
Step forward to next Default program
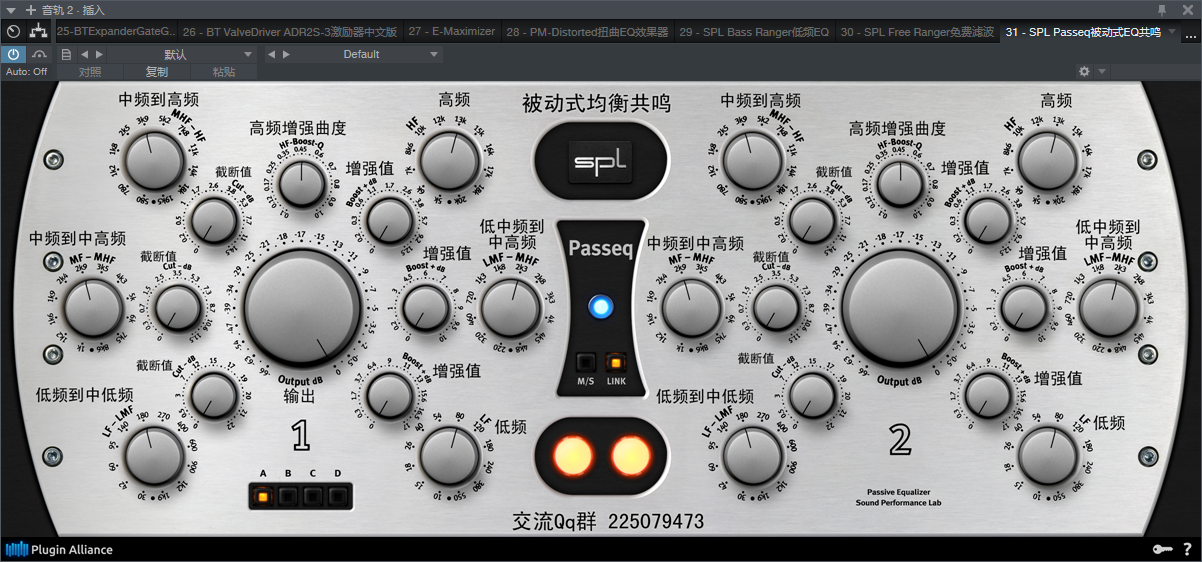coord(286,54)
